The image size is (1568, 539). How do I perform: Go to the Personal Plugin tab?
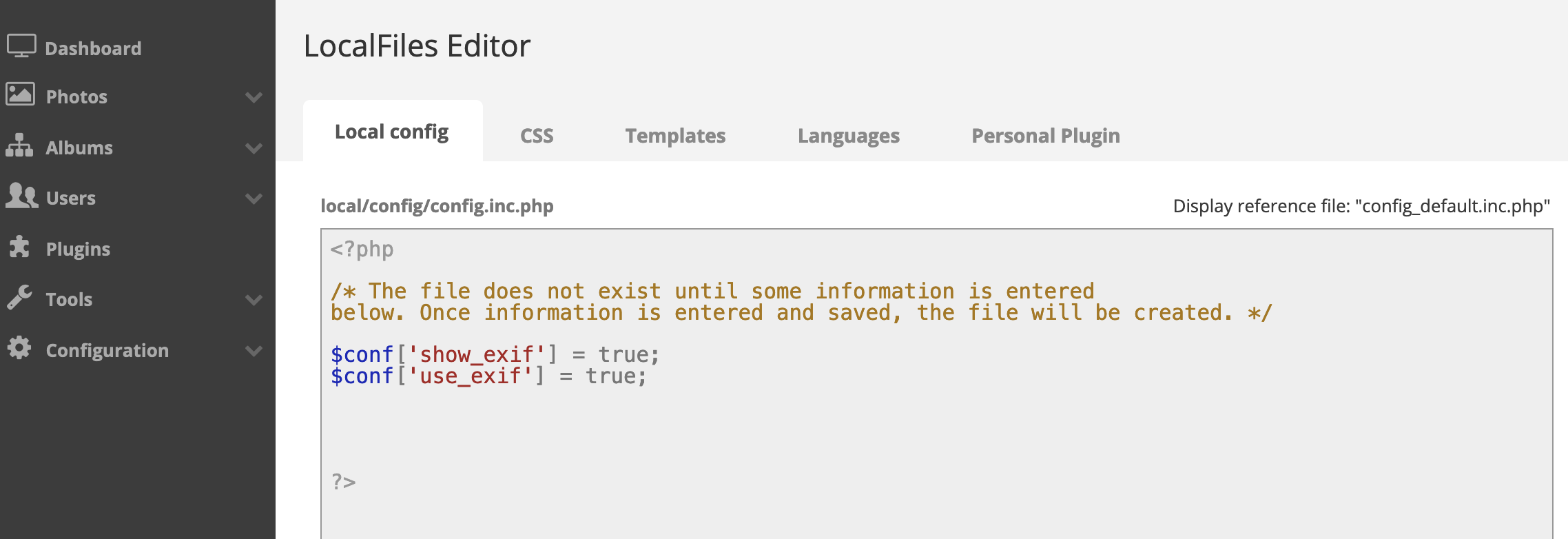pos(1045,136)
